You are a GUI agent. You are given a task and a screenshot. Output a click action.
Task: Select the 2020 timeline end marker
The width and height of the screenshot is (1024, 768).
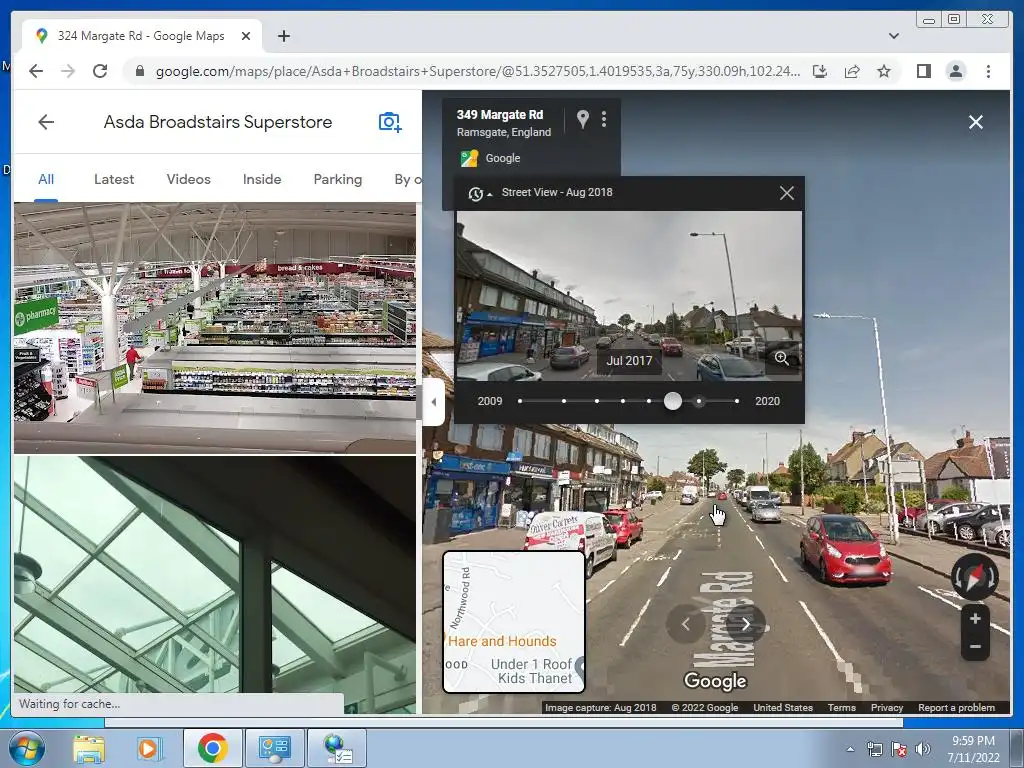(x=737, y=401)
